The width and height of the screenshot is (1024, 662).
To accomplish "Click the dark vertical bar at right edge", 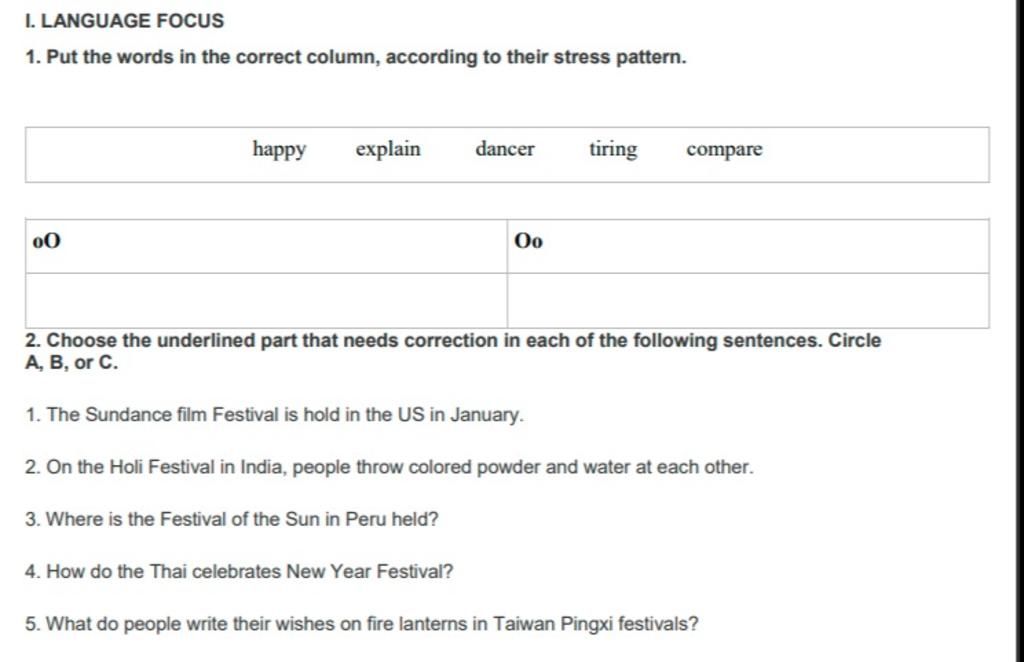I will click(1019, 331).
